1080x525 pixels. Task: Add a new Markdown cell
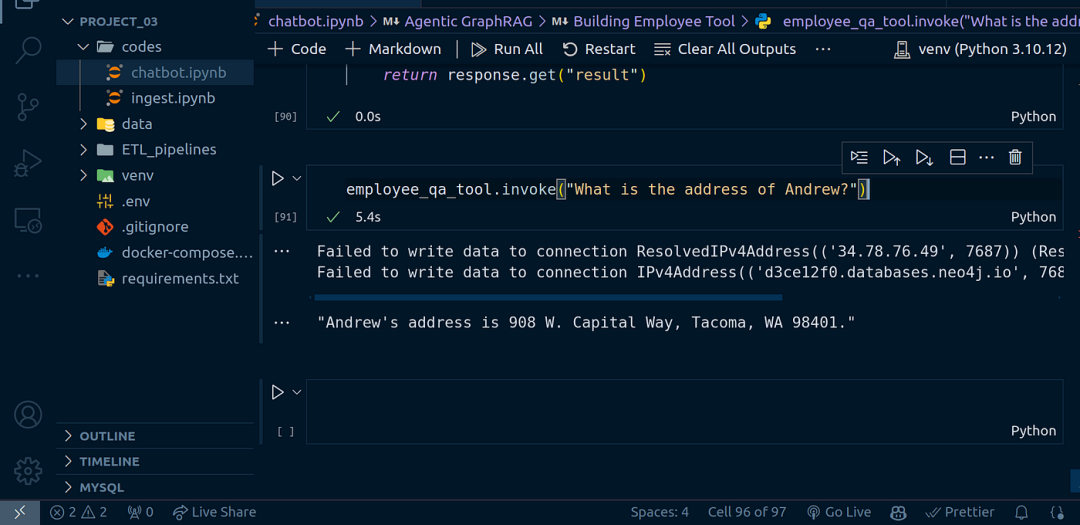(393, 49)
